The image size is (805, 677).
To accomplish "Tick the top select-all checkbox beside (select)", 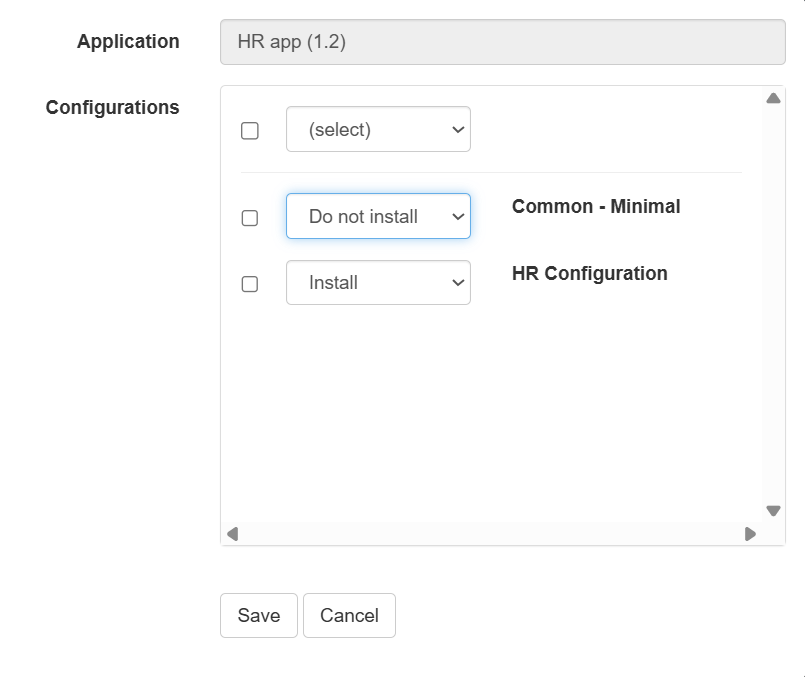I will [x=250, y=131].
